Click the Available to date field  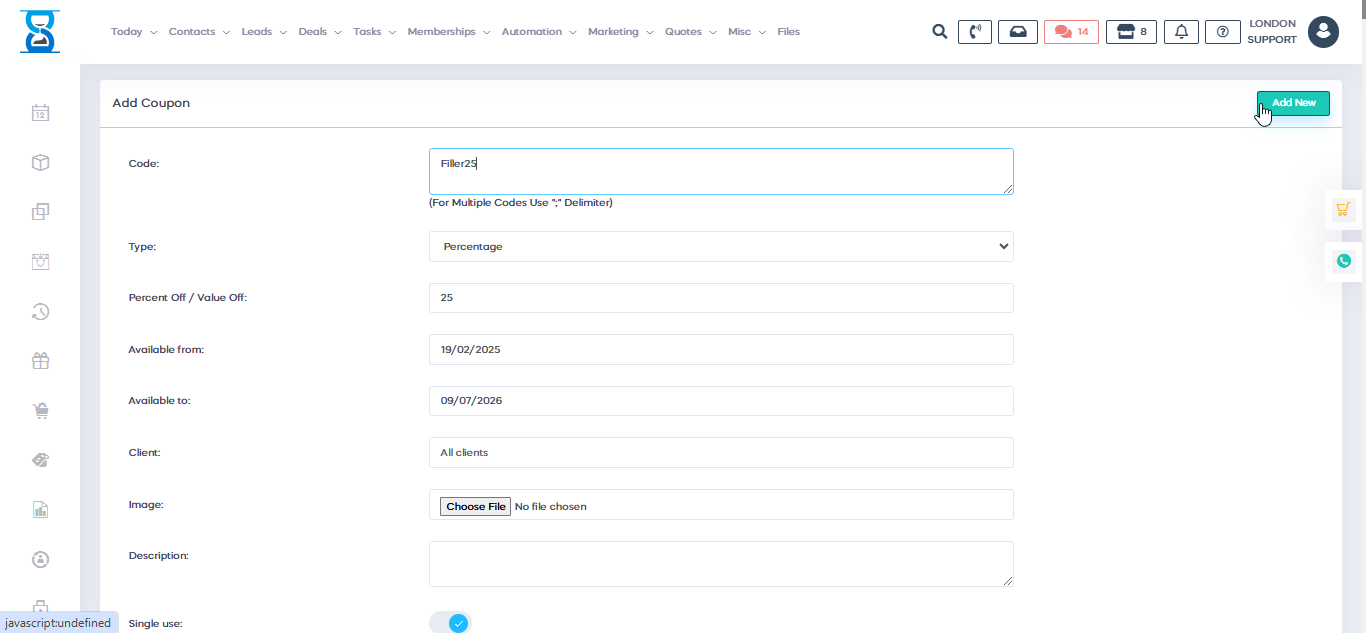(721, 401)
